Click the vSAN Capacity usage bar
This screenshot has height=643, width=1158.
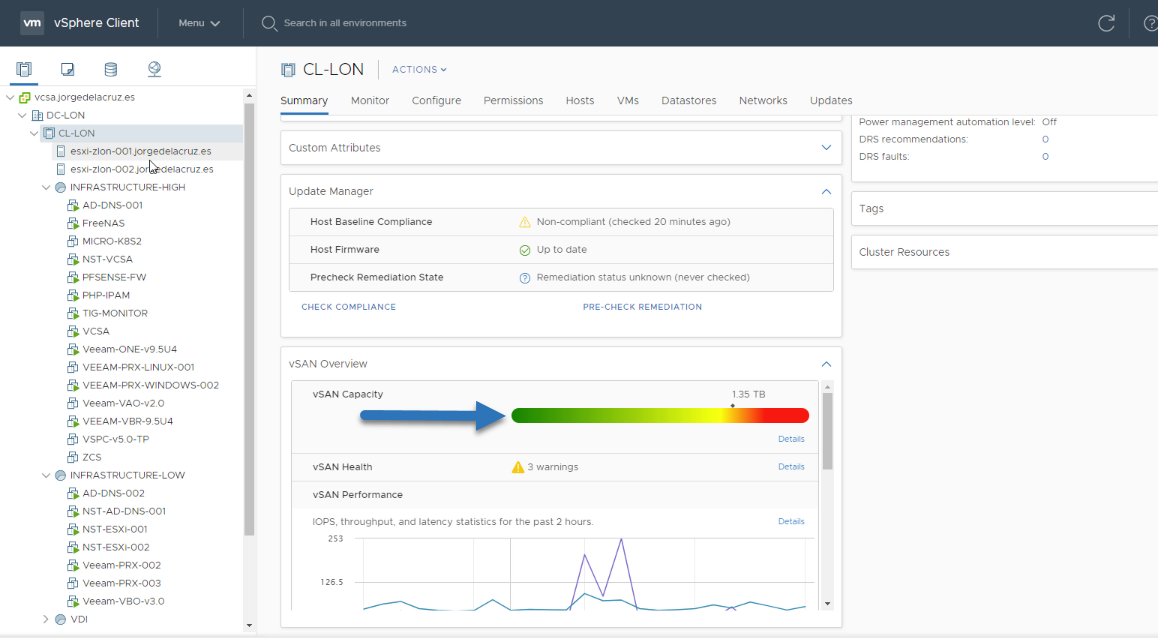[660, 416]
